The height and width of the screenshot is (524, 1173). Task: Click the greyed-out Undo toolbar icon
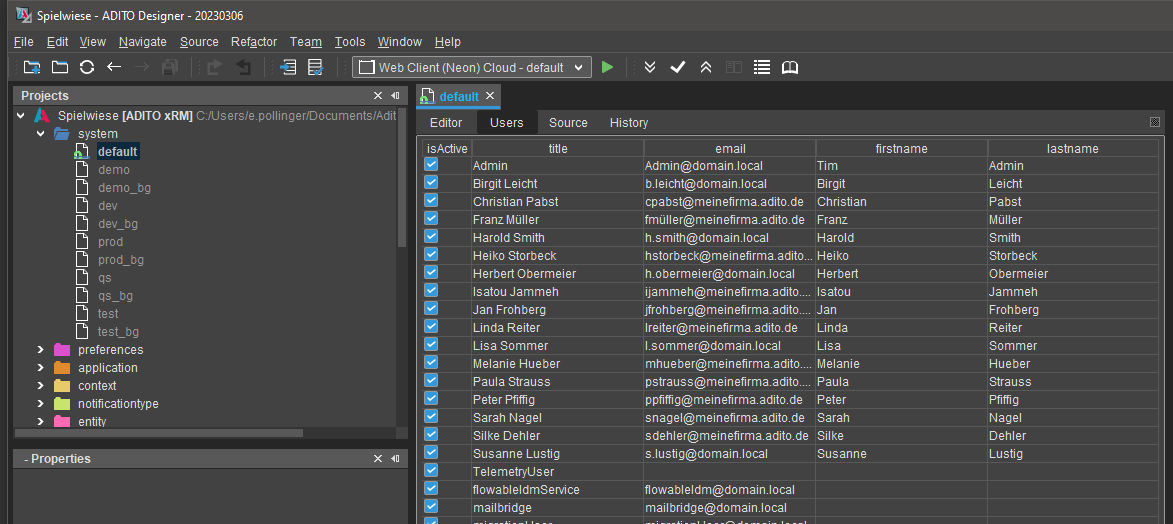tap(243, 67)
